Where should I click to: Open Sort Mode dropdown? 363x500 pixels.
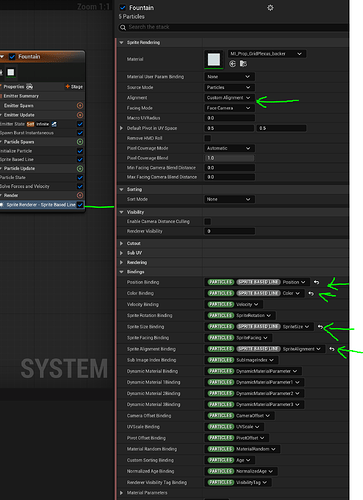pos(229,199)
